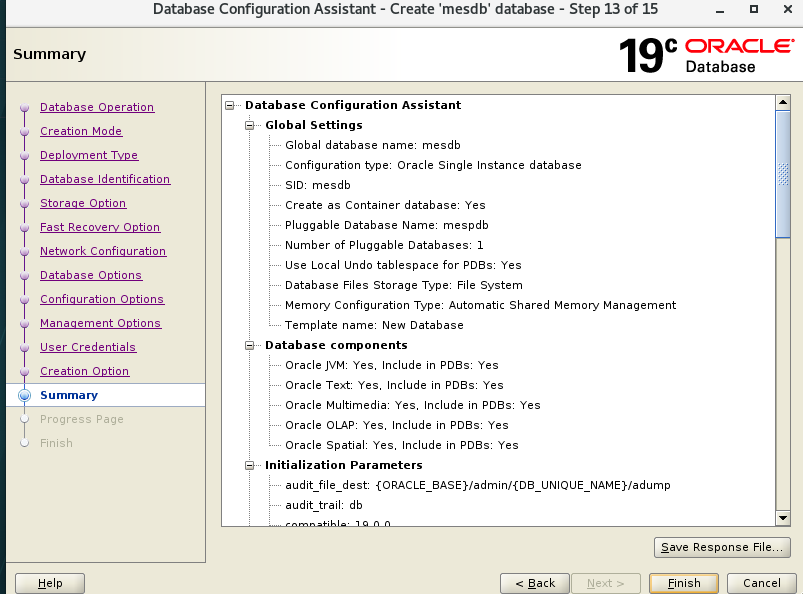Open the Creation Mode step
Screen dimensions: 803x594
(x=81, y=131)
